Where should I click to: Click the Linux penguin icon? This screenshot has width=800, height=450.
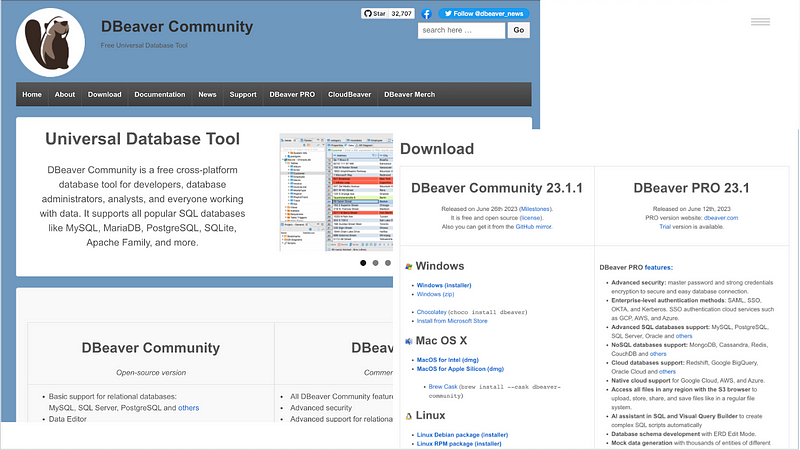(409, 416)
